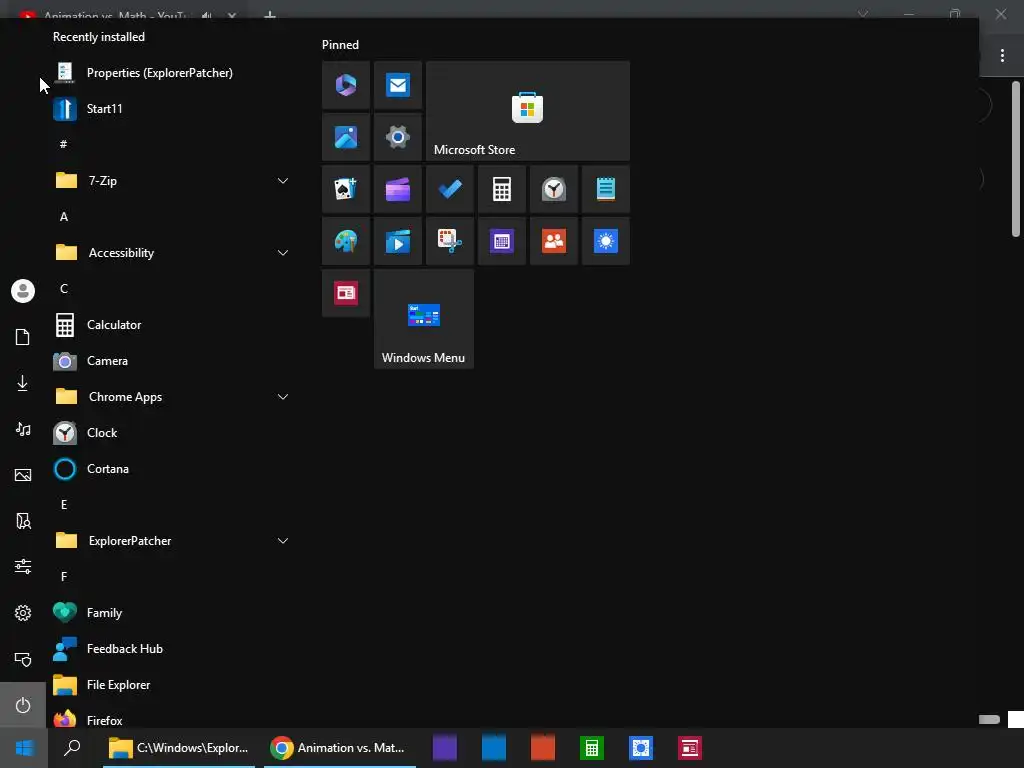This screenshot has height=768, width=1024.
Task: Click the letter E section header
Action: (63, 505)
